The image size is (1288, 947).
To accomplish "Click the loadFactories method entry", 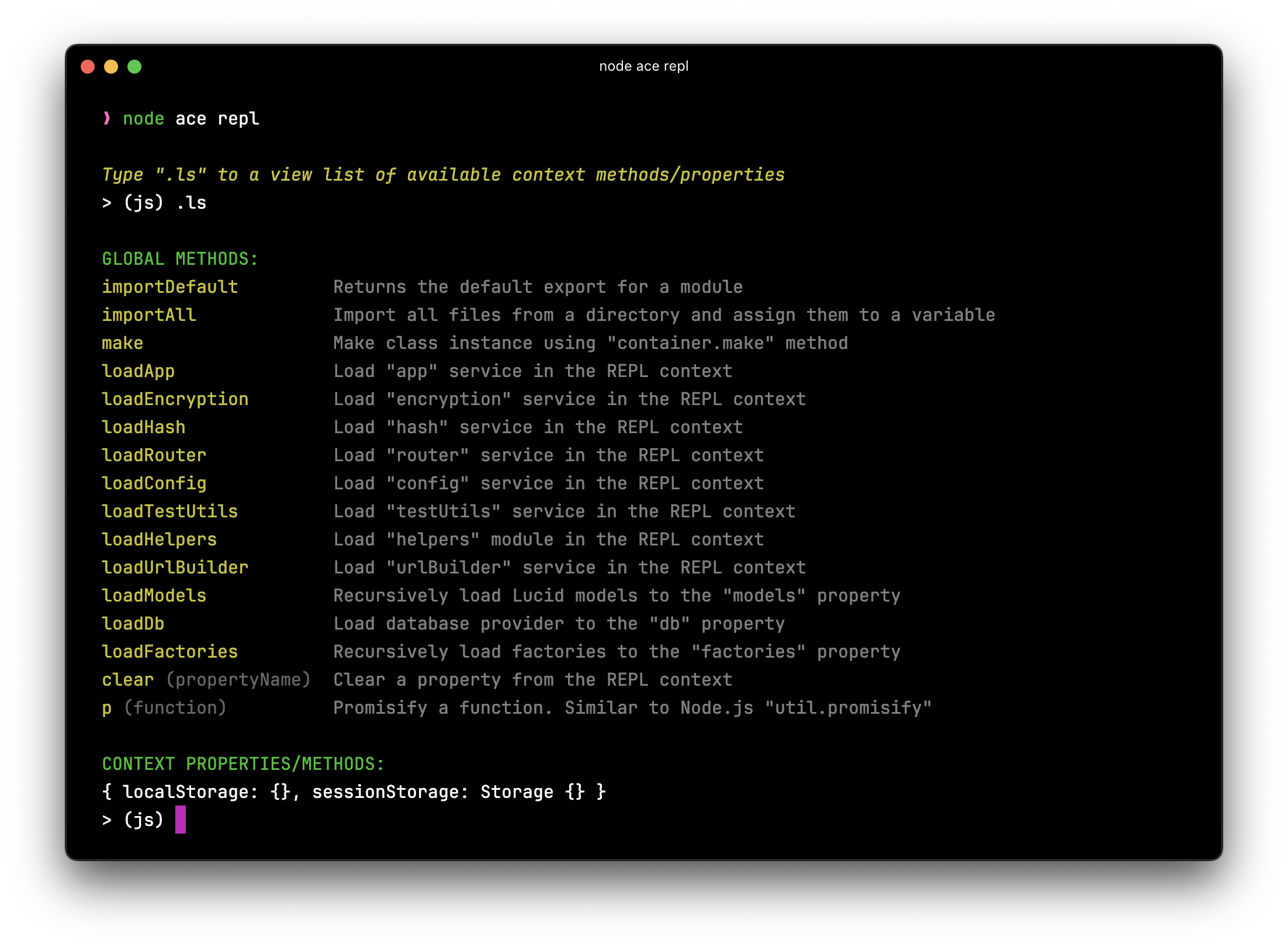I will pyautogui.click(x=169, y=652).
